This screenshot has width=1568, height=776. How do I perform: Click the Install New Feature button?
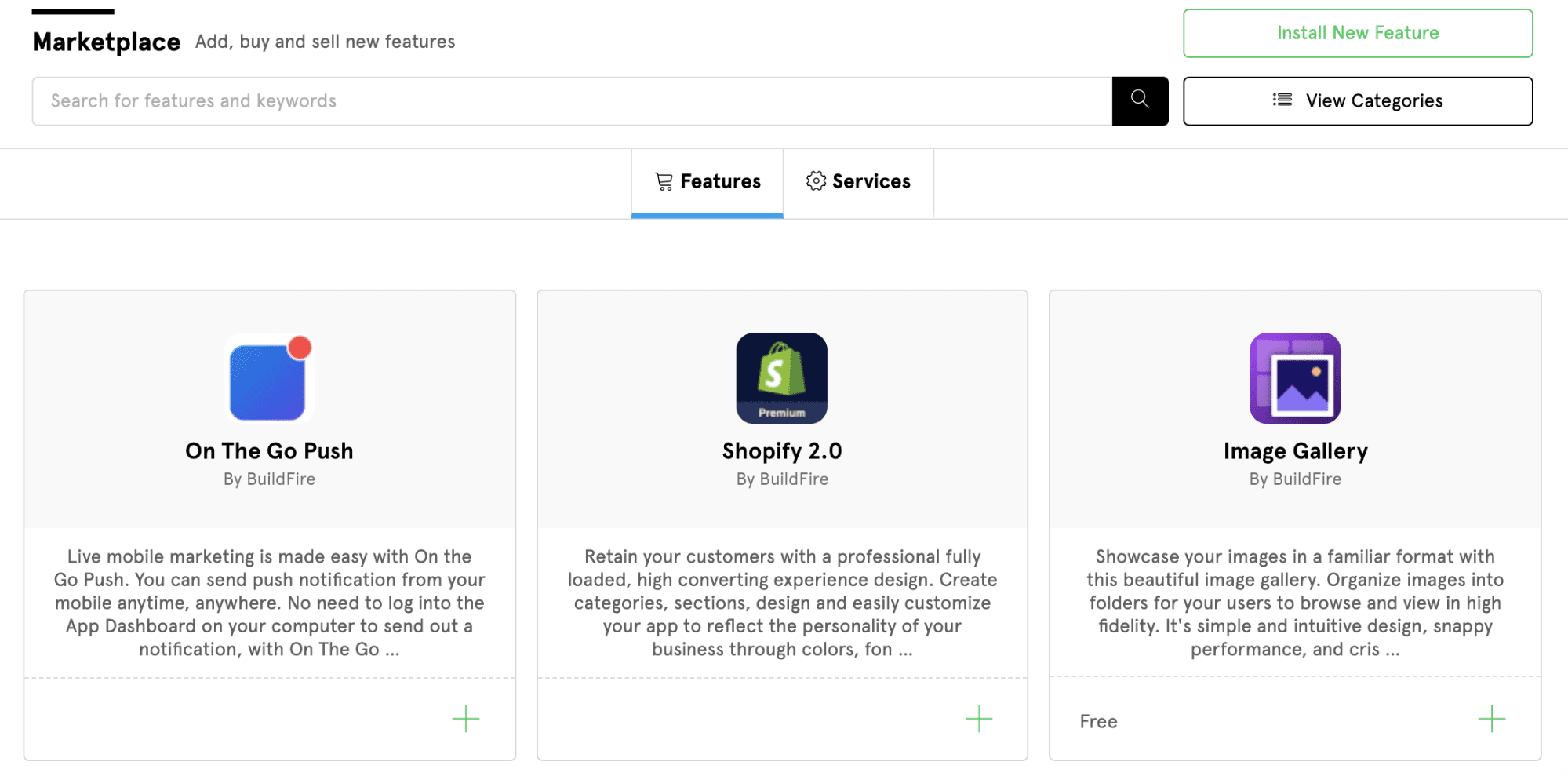(x=1357, y=33)
